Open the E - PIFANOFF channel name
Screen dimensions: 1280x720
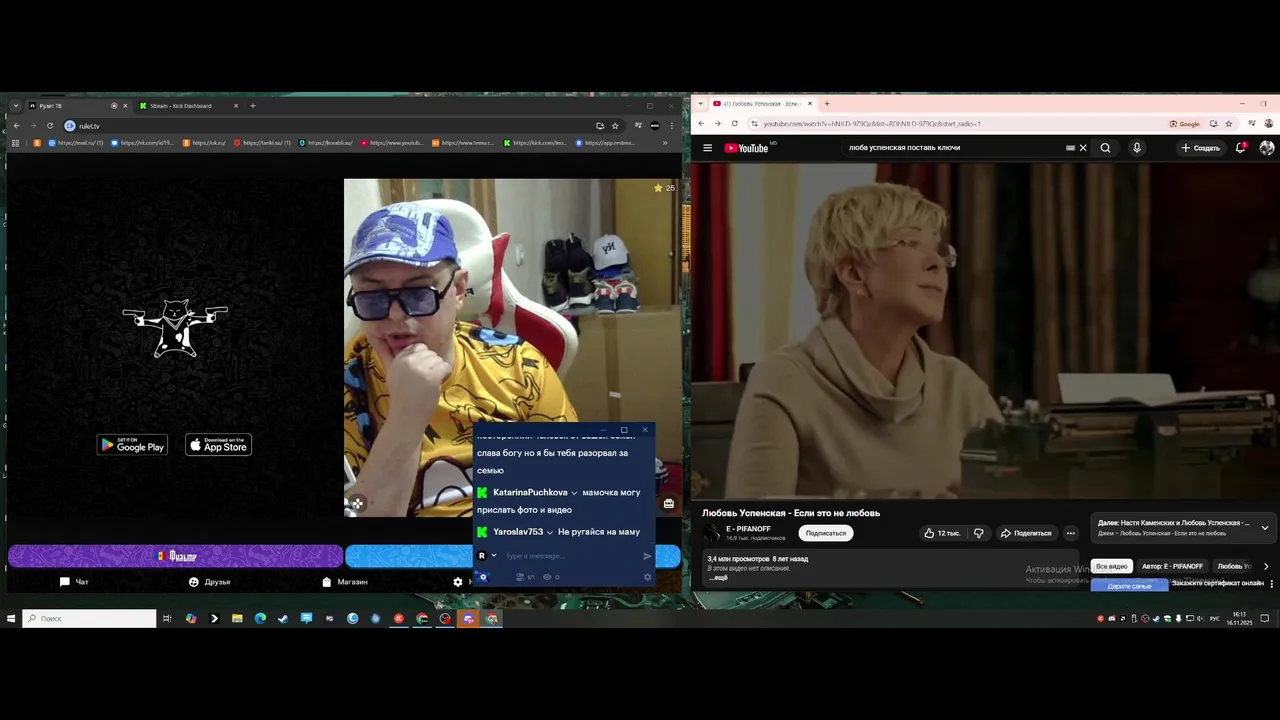(748, 529)
